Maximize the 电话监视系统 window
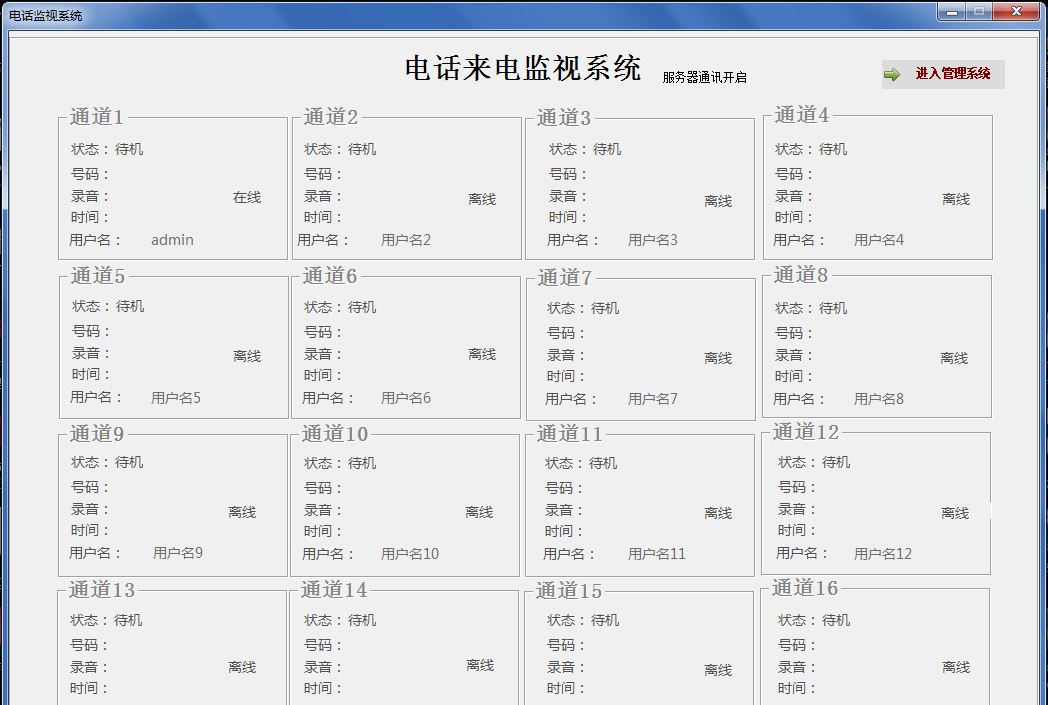Screen dimensions: 1048x705 click(979, 12)
